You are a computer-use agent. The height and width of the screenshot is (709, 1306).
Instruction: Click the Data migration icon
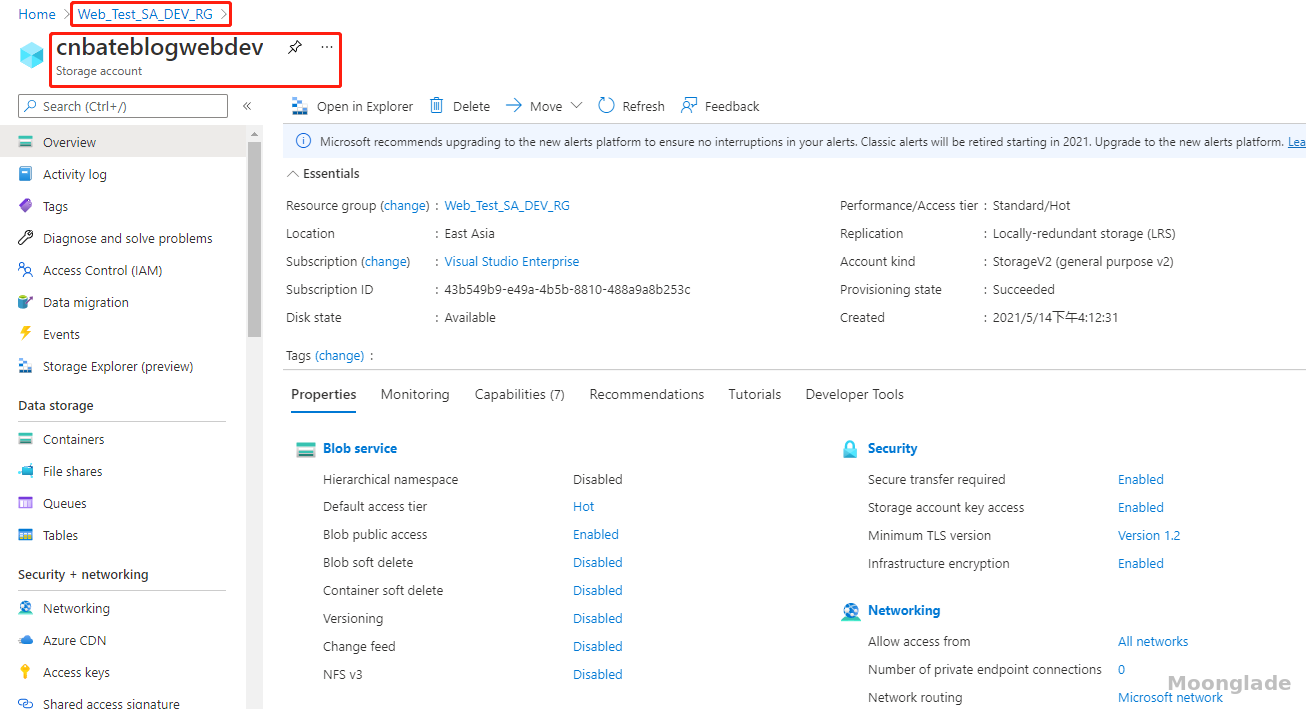[x=26, y=302]
